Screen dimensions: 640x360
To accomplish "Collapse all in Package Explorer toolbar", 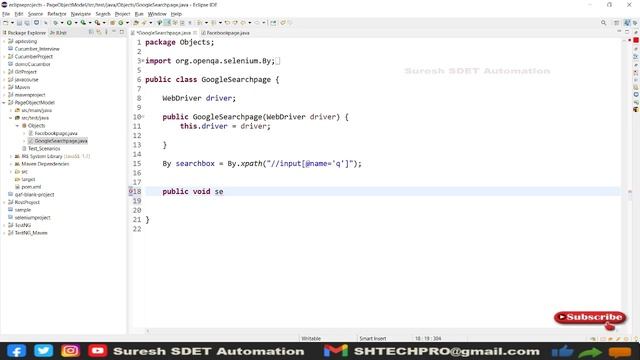I will coord(91,32).
